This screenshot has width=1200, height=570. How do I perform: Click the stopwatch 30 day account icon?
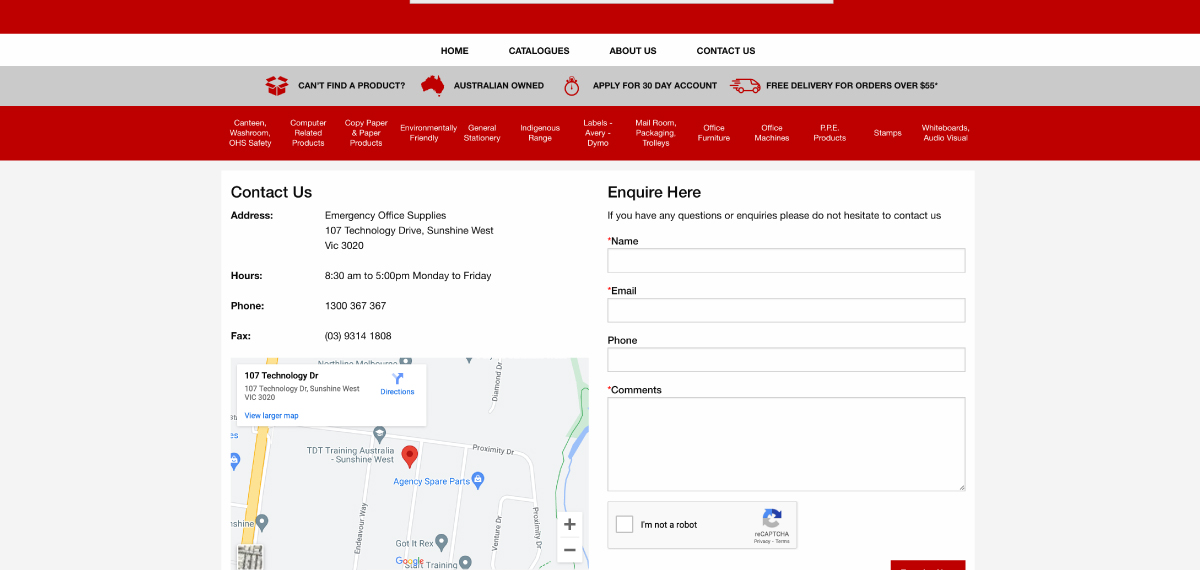(x=571, y=86)
